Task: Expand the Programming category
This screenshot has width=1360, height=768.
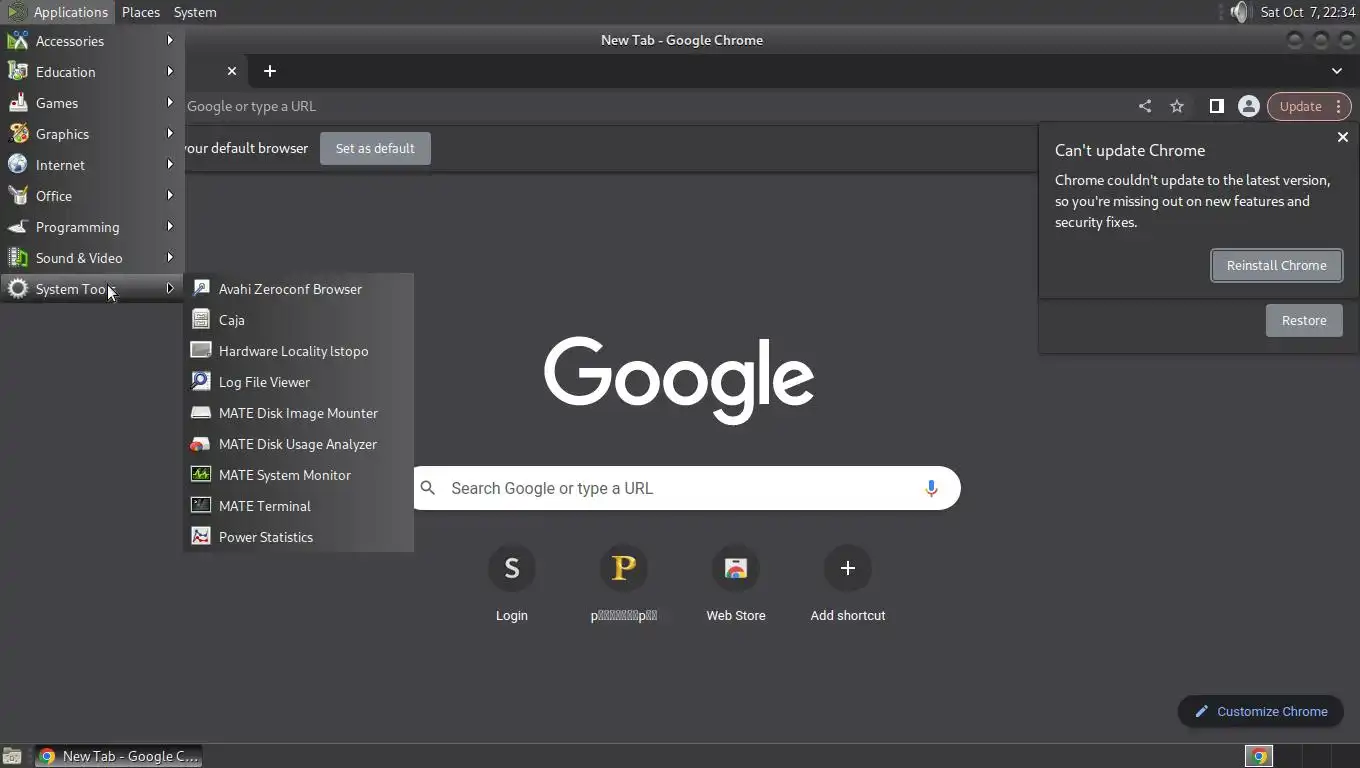Action: [92, 227]
